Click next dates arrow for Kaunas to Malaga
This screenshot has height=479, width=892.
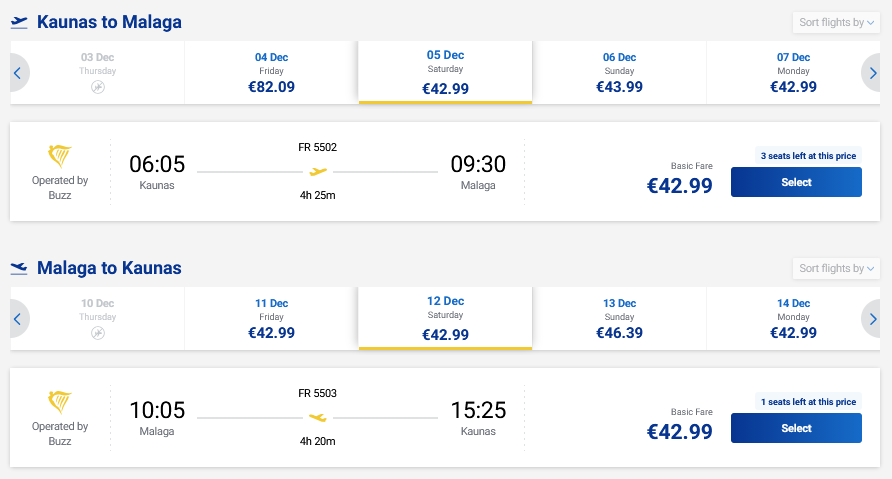coord(872,73)
